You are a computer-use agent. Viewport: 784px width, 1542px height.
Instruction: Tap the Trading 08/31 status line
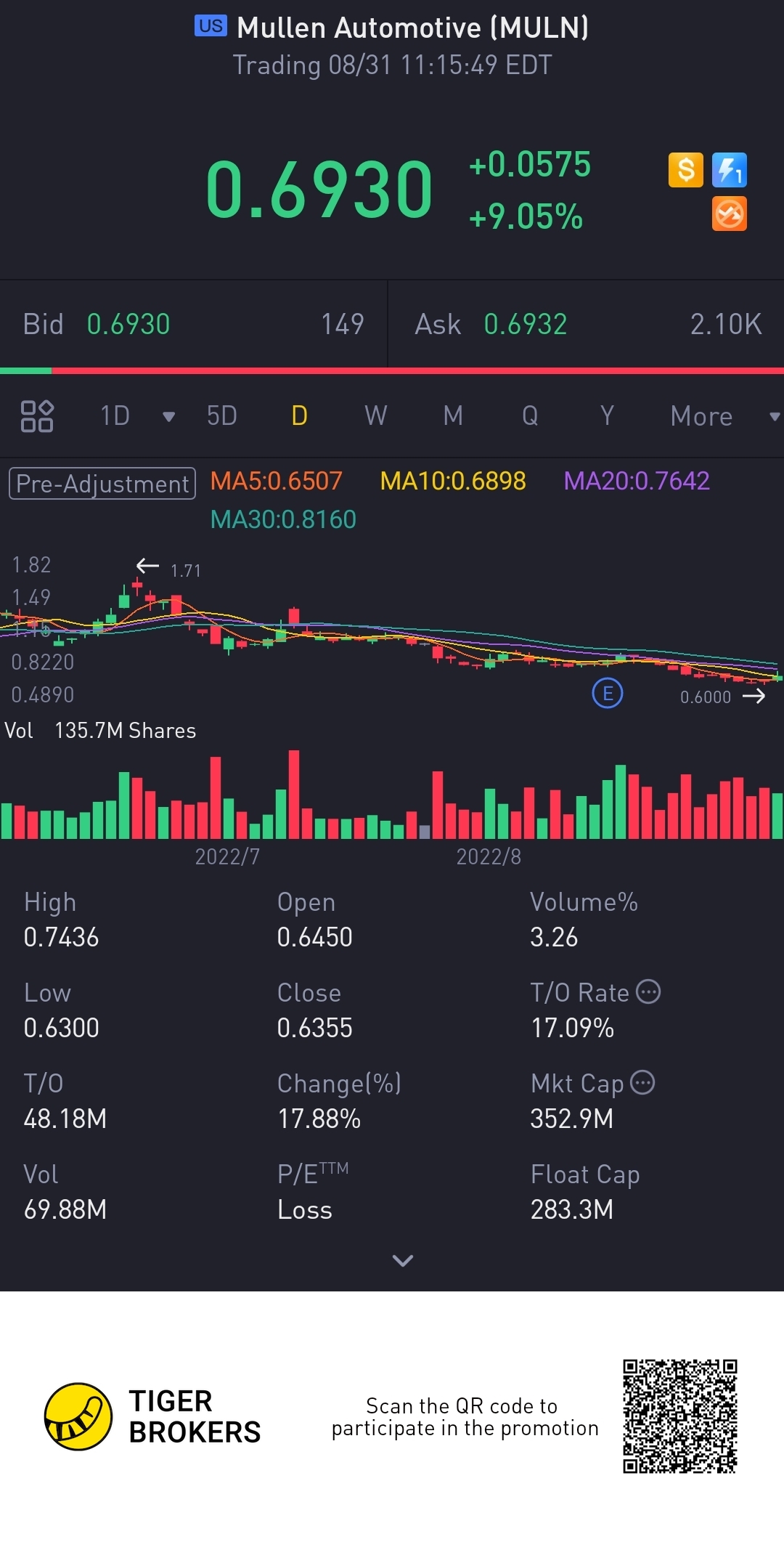point(392,65)
